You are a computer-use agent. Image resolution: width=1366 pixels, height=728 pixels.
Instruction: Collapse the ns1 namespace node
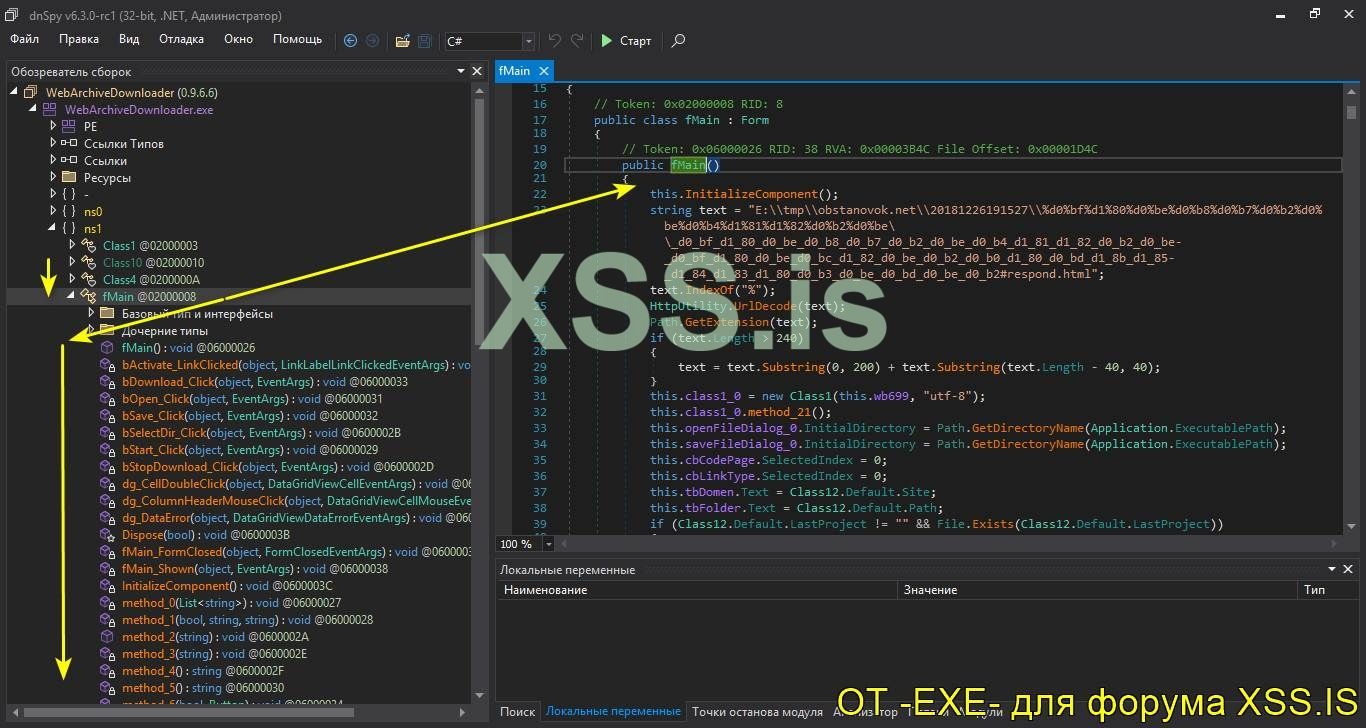click(53, 229)
